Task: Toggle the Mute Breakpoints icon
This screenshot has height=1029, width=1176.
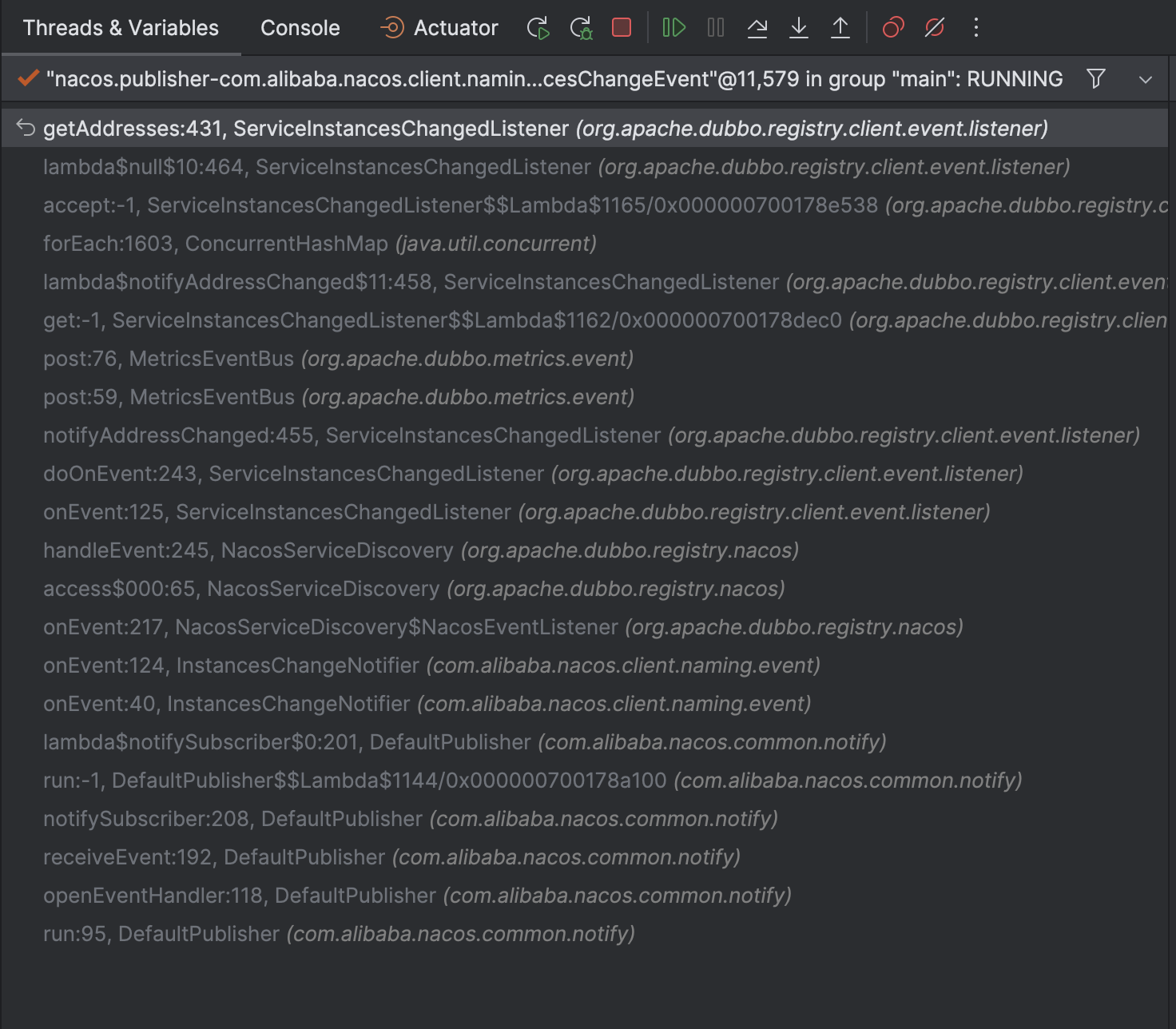Action: 935,28
